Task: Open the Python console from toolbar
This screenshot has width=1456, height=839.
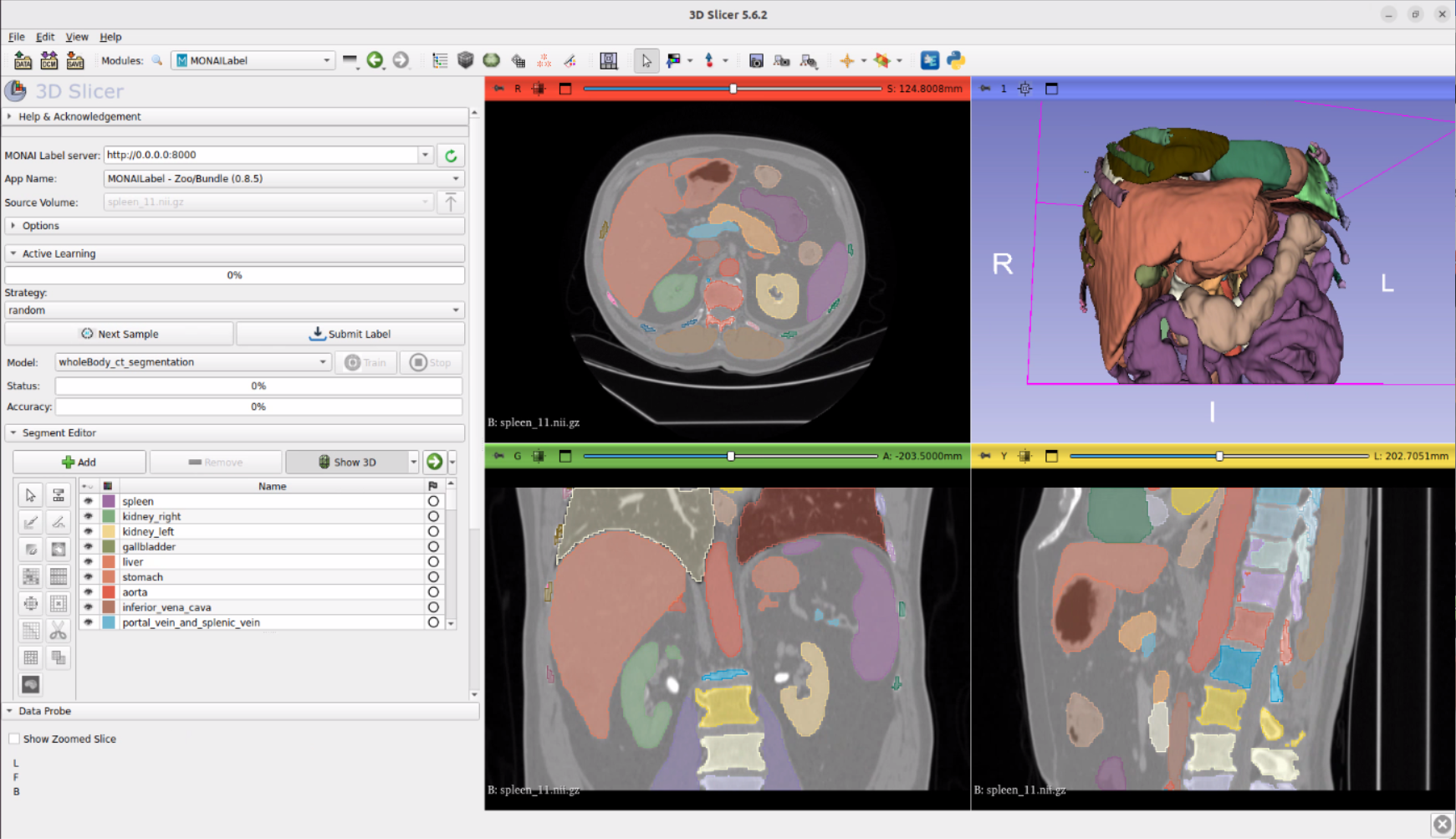Action: [956, 60]
